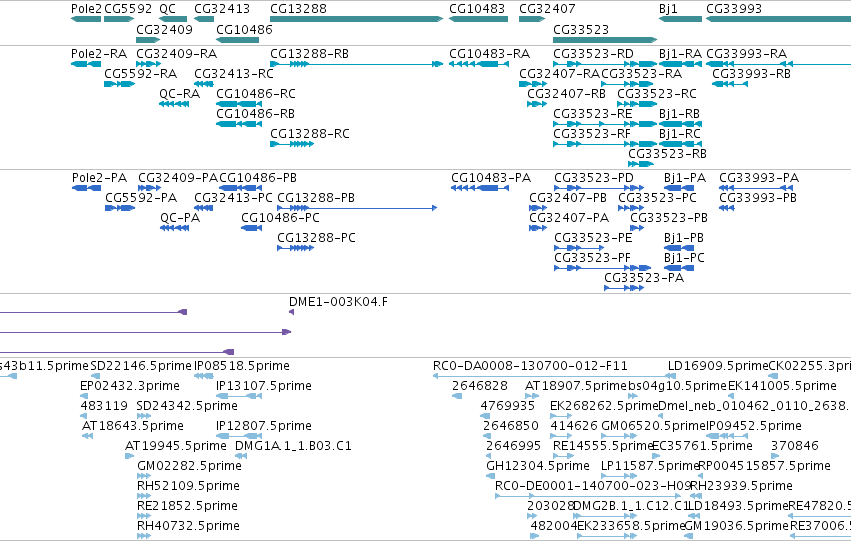The width and height of the screenshot is (851, 541).
Task: Select protein CG33523-PA
Action: pyautogui.click(x=624, y=288)
